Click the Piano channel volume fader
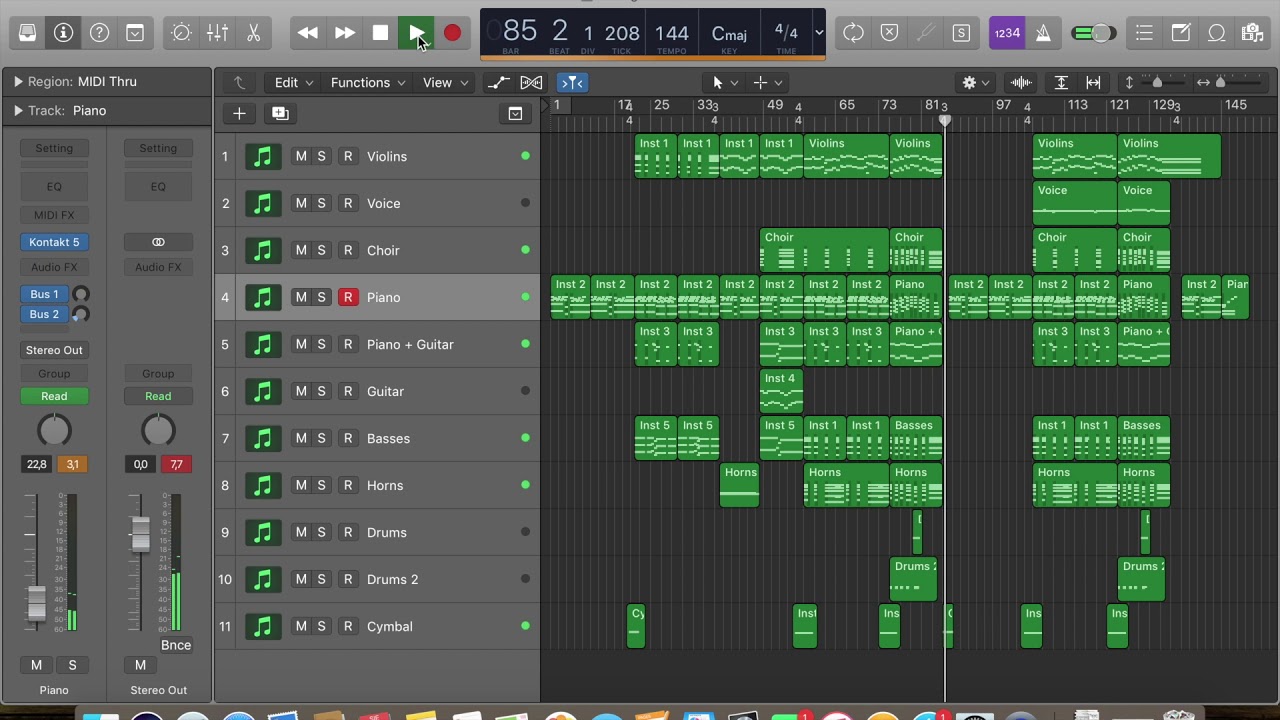The image size is (1280, 720). [36, 602]
